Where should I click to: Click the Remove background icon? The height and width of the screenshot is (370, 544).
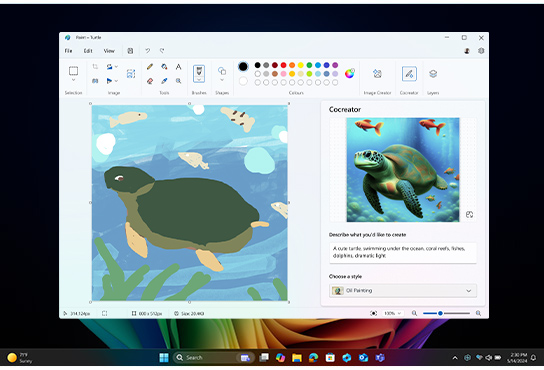coord(131,74)
